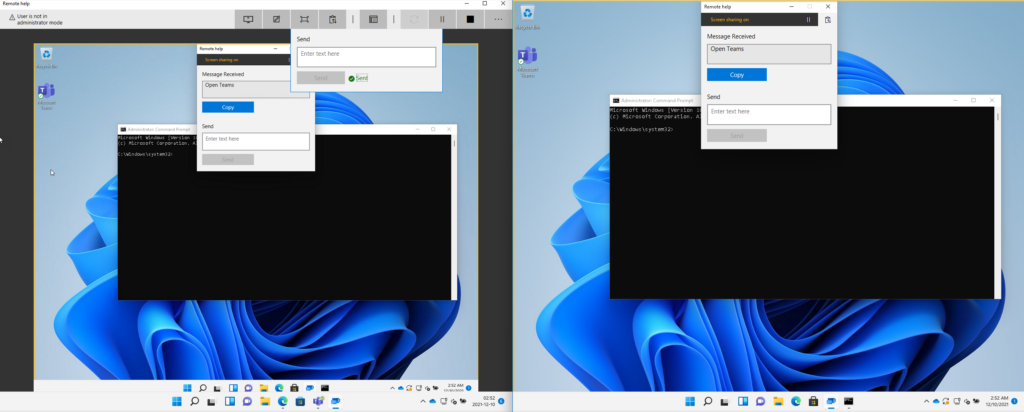Click Recycle Bin icon in mirrored remote desktop
The image size is (1024, 412).
pos(46,57)
